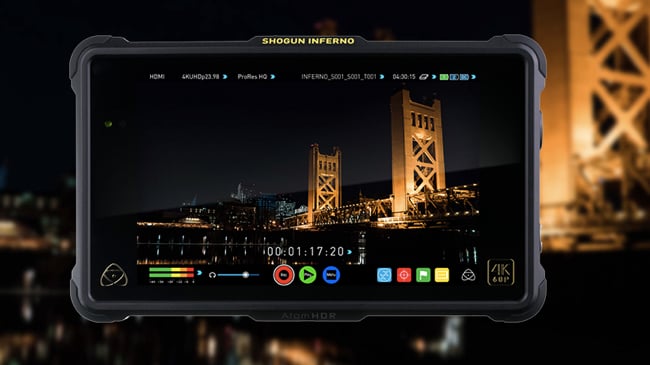Image resolution: width=650 pixels, height=365 pixels.
Task: Tap the disk drive icon
Action: 424,77
